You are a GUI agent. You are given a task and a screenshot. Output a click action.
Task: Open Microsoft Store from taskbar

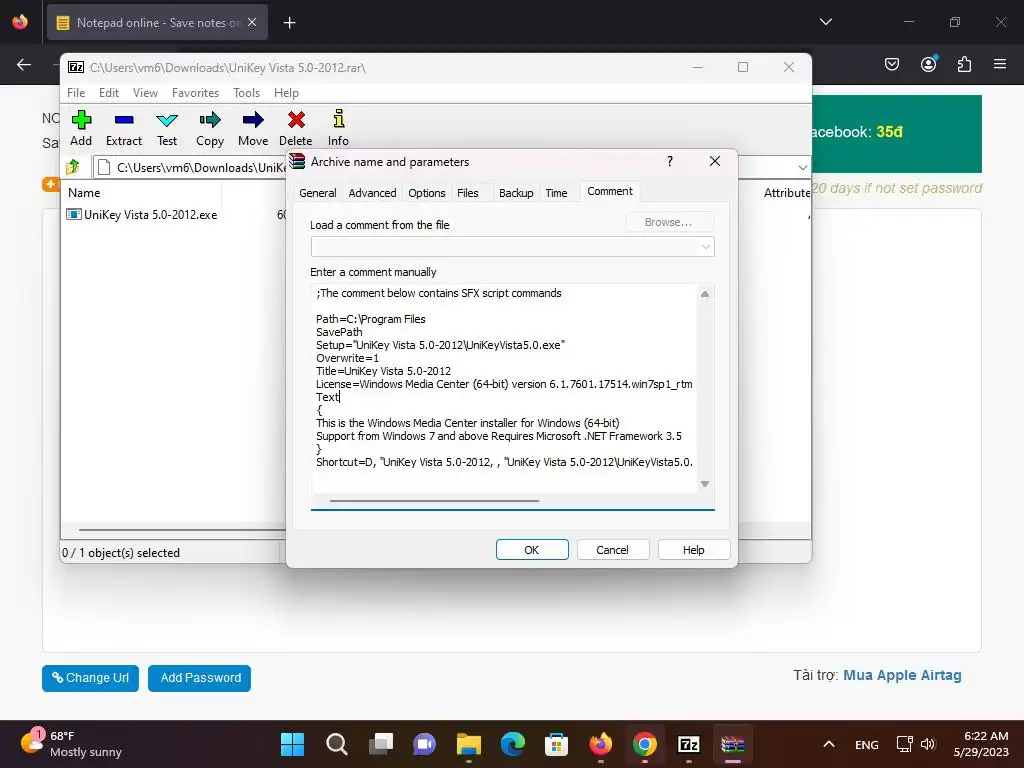coord(556,744)
